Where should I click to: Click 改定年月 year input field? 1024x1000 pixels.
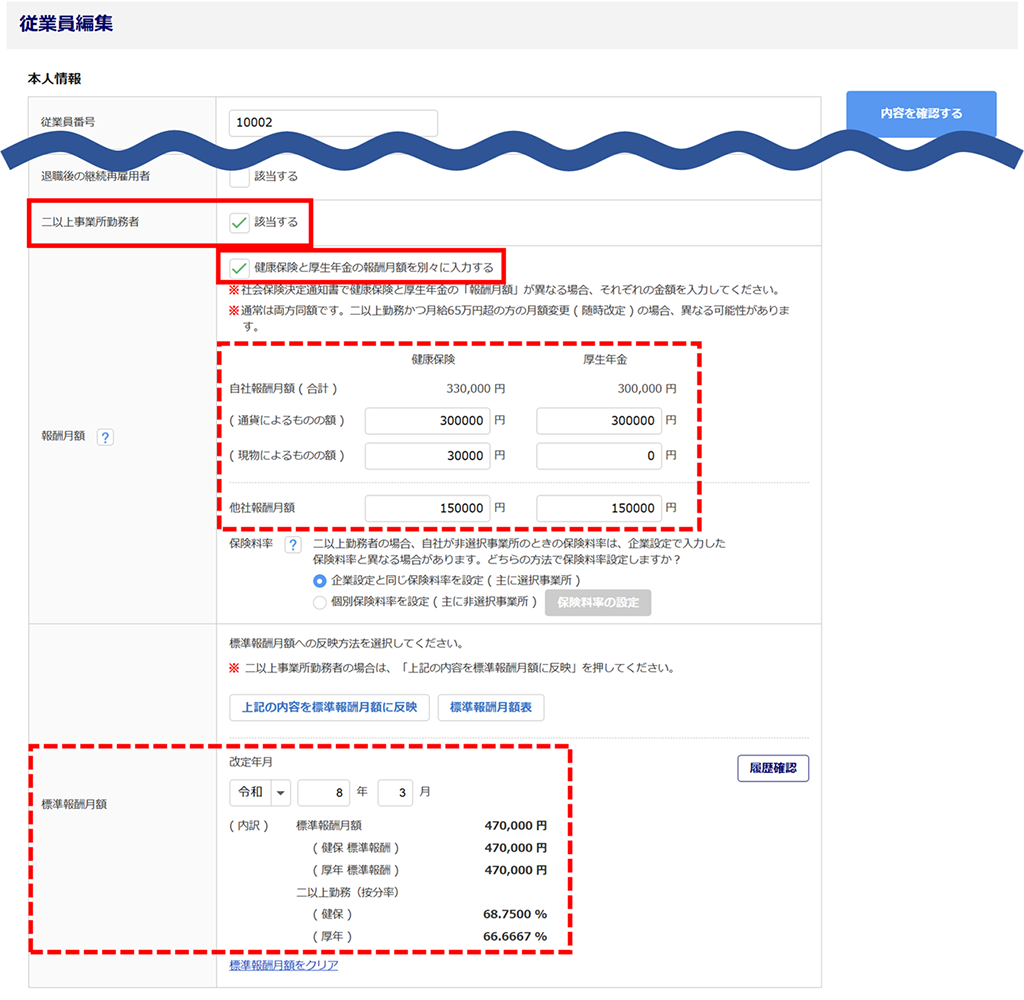(x=323, y=792)
